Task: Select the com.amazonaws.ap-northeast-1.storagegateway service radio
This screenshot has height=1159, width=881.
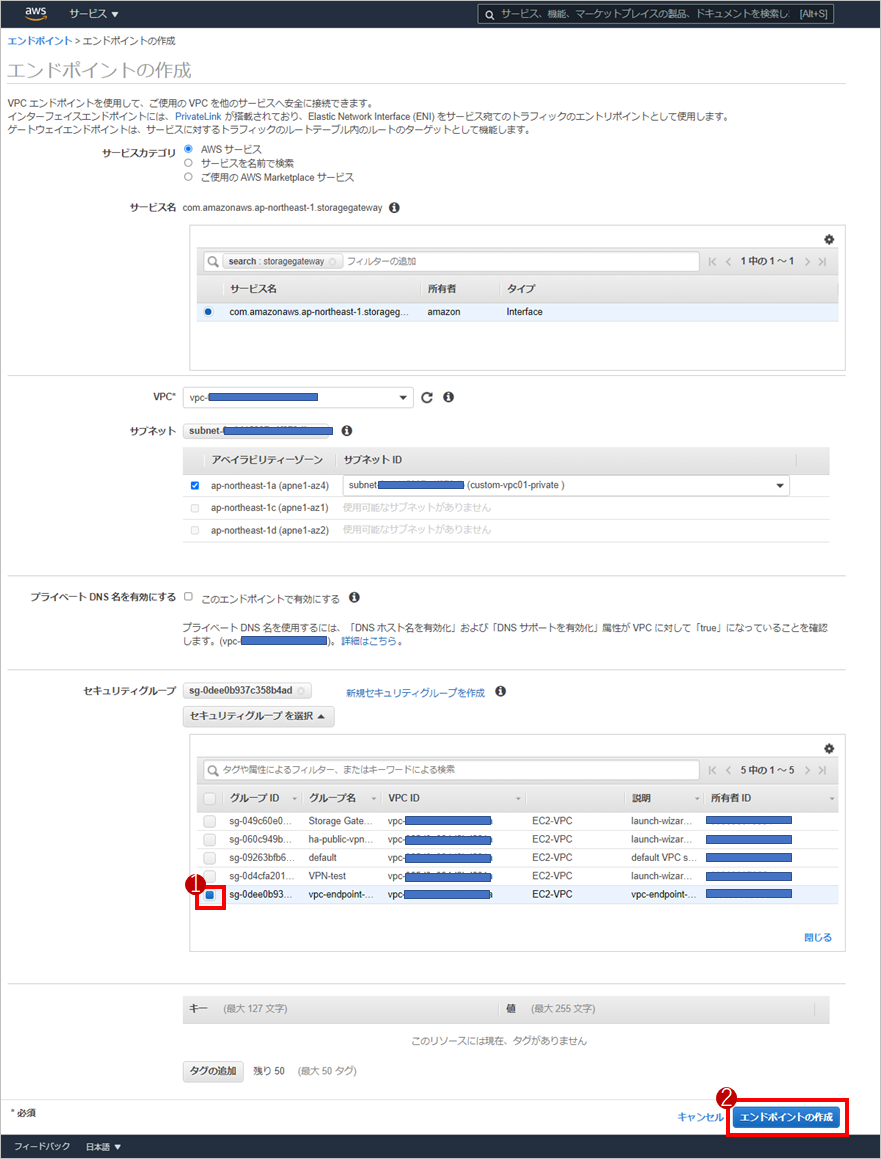Action: (208, 312)
